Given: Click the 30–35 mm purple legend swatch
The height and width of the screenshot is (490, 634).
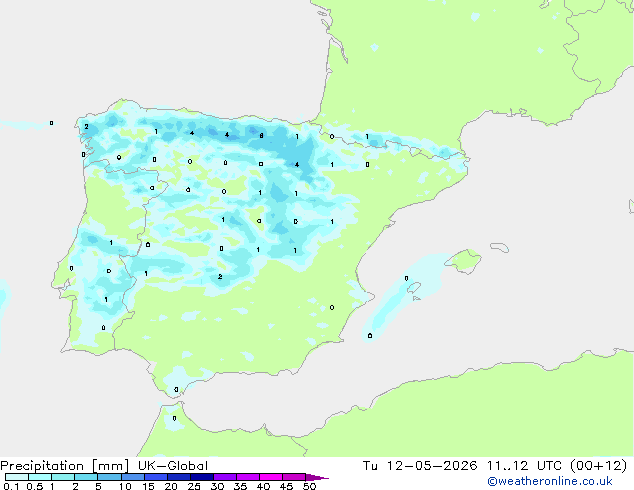Looking at the screenshot, I should pos(224,477).
